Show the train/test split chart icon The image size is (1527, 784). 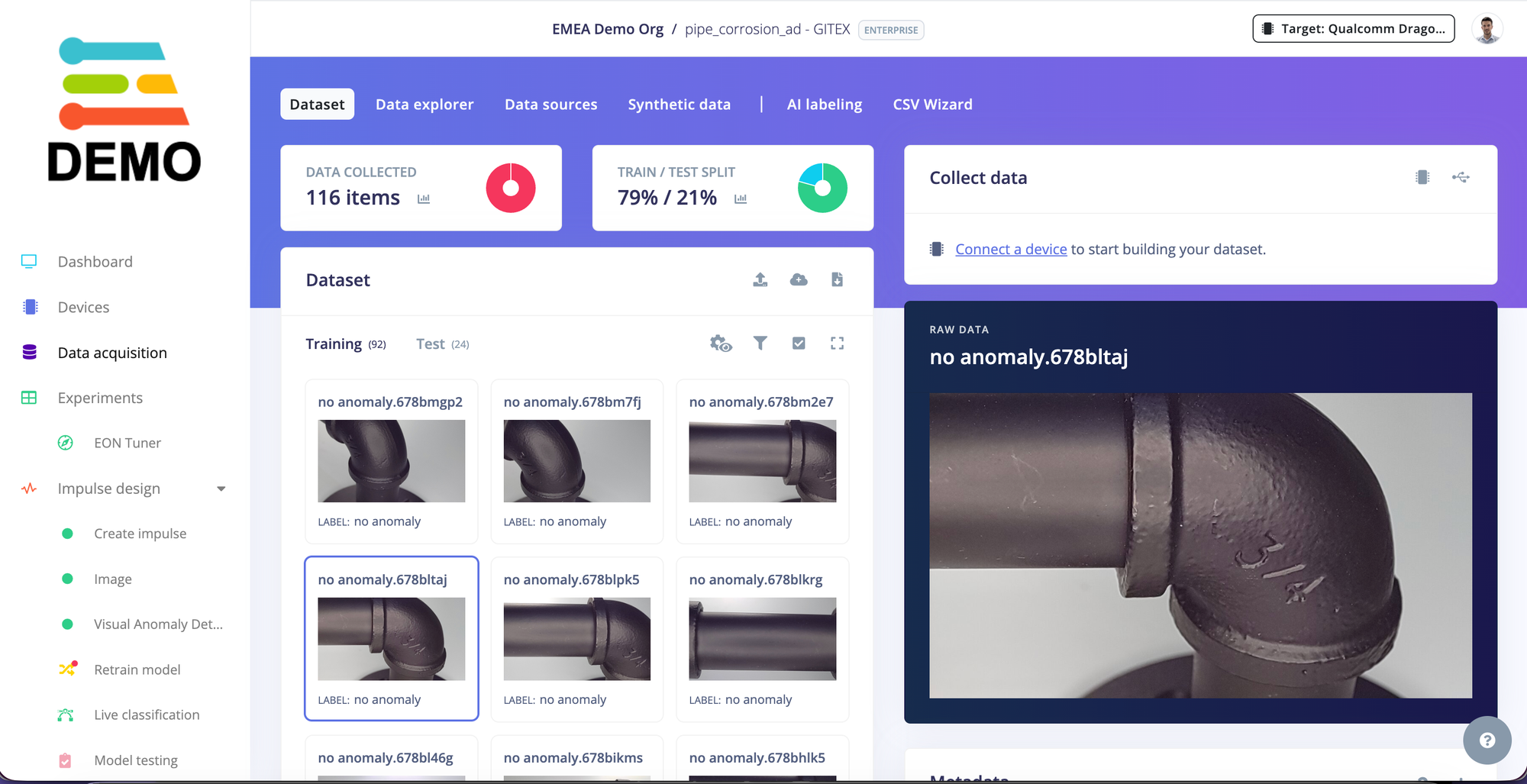click(741, 198)
